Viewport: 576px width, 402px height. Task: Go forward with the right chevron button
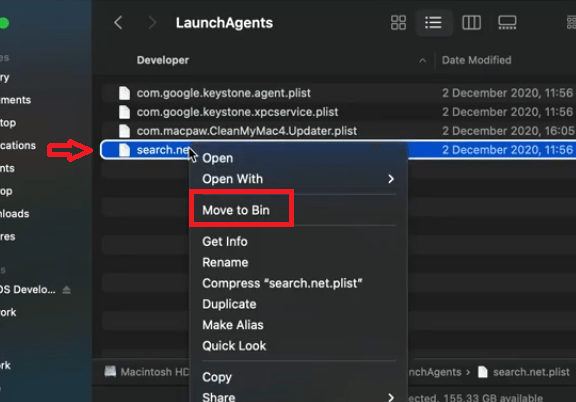(152, 23)
